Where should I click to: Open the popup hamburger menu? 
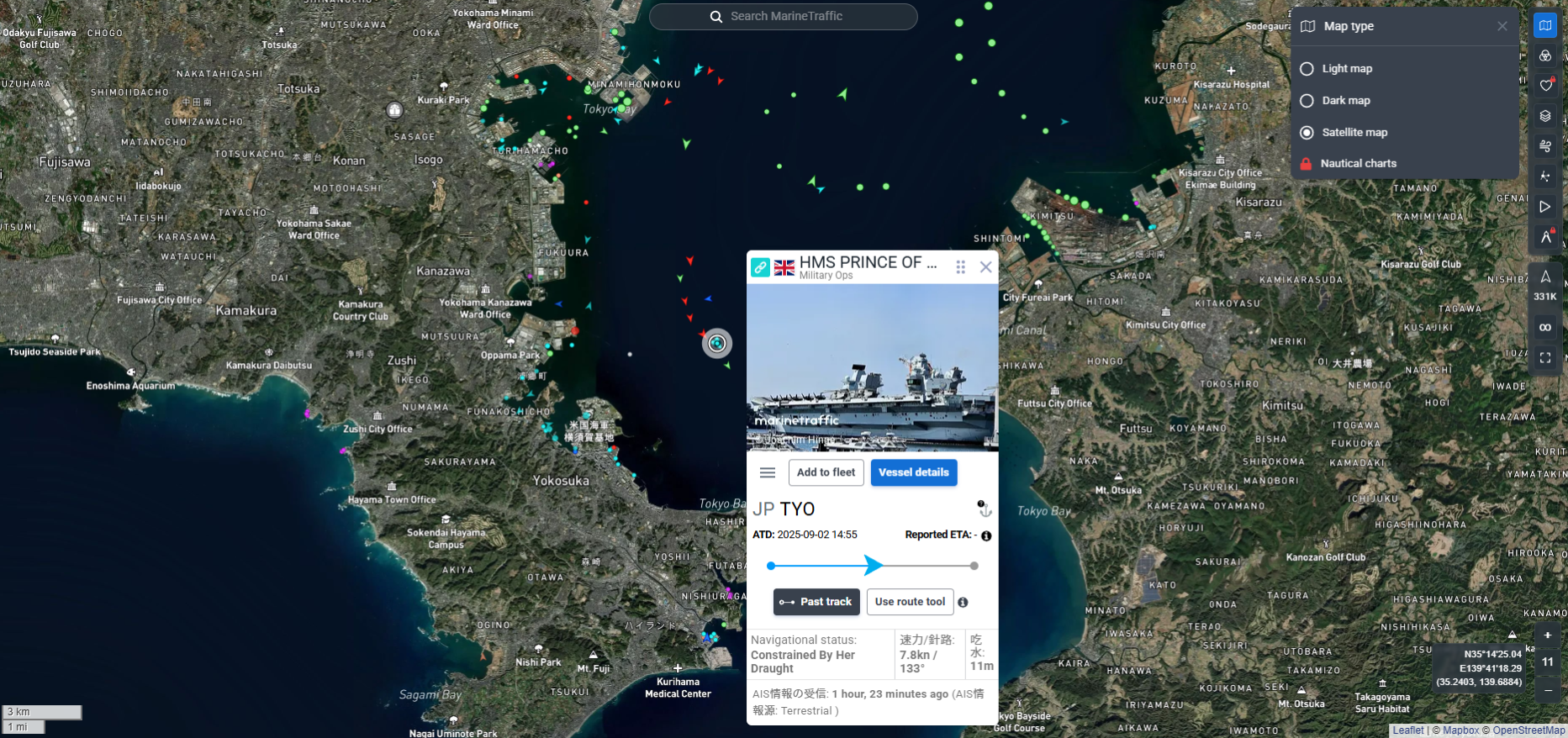click(768, 472)
